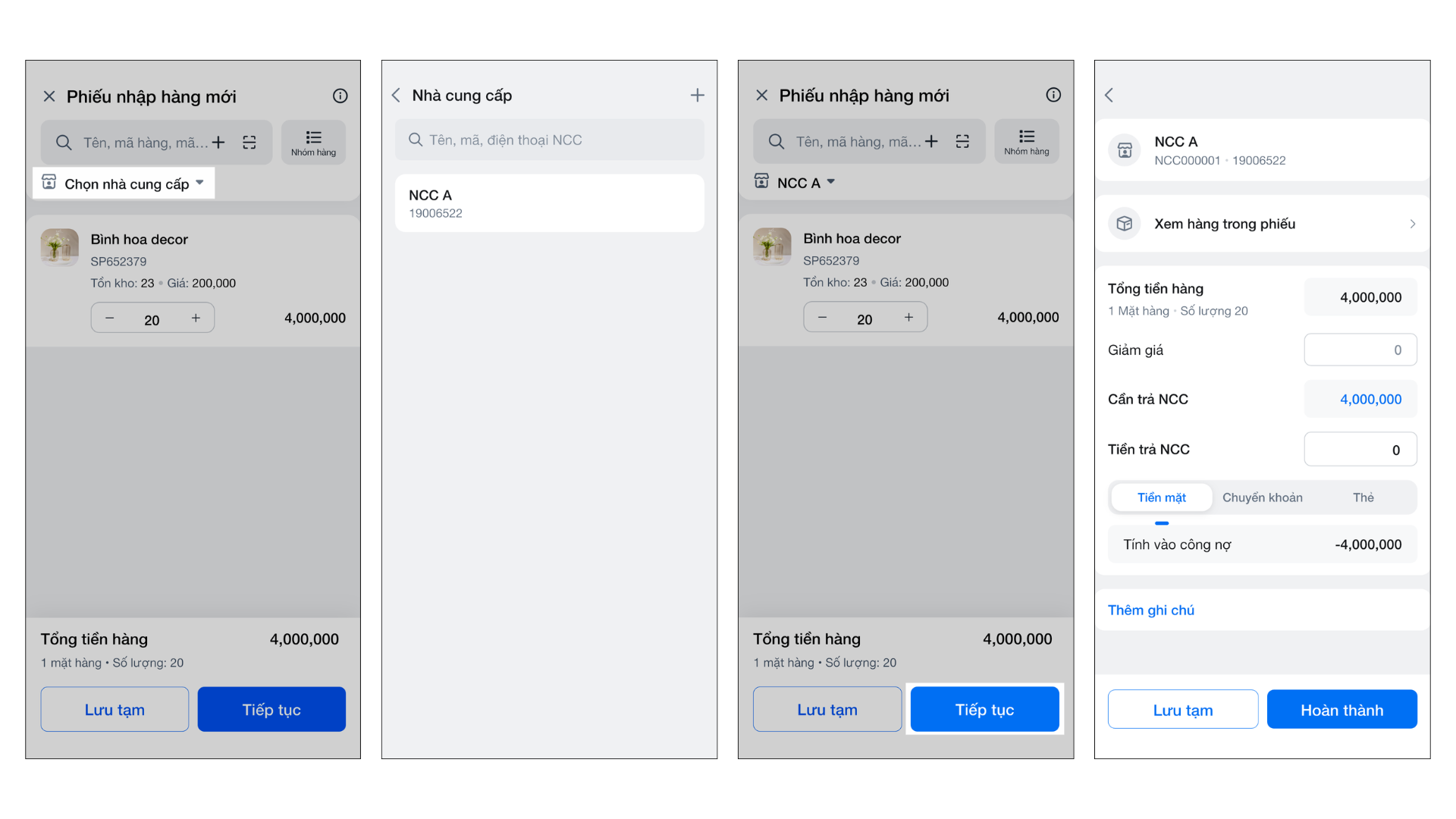This screenshot has height=819, width=1456.
Task: Choose Thẻ payment method
Action: click(x=1363, y=497)
